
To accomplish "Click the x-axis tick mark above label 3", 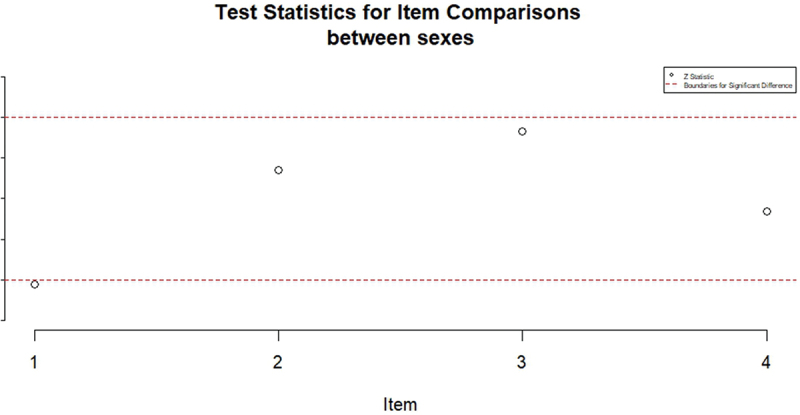I will (522, 333).
